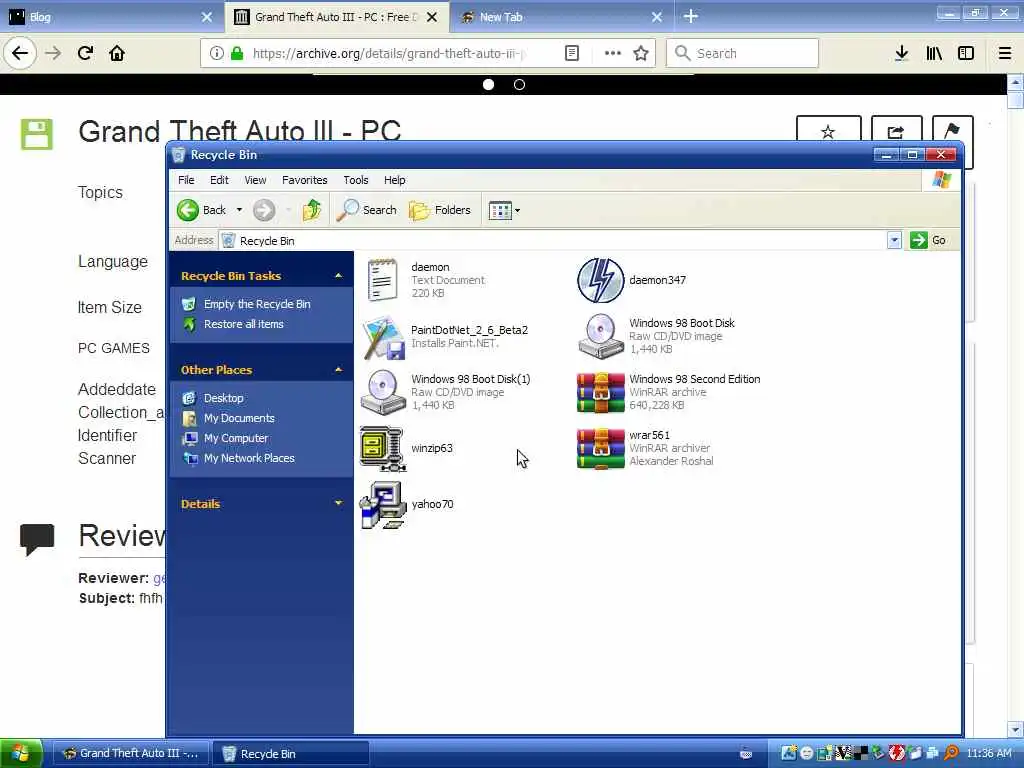Toggle the Firefox sidebar icon

tap(966, 54)
